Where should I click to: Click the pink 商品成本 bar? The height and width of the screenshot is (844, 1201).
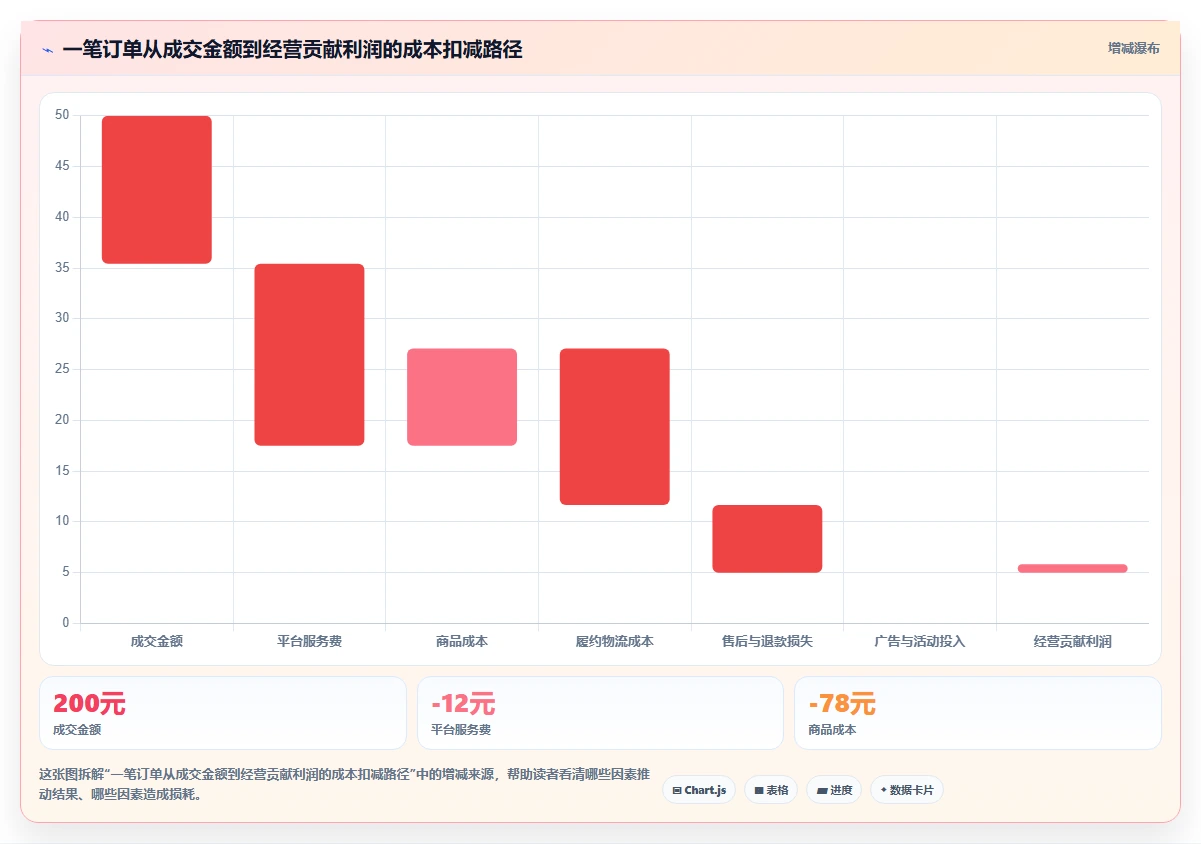click(x=462, y=397)
